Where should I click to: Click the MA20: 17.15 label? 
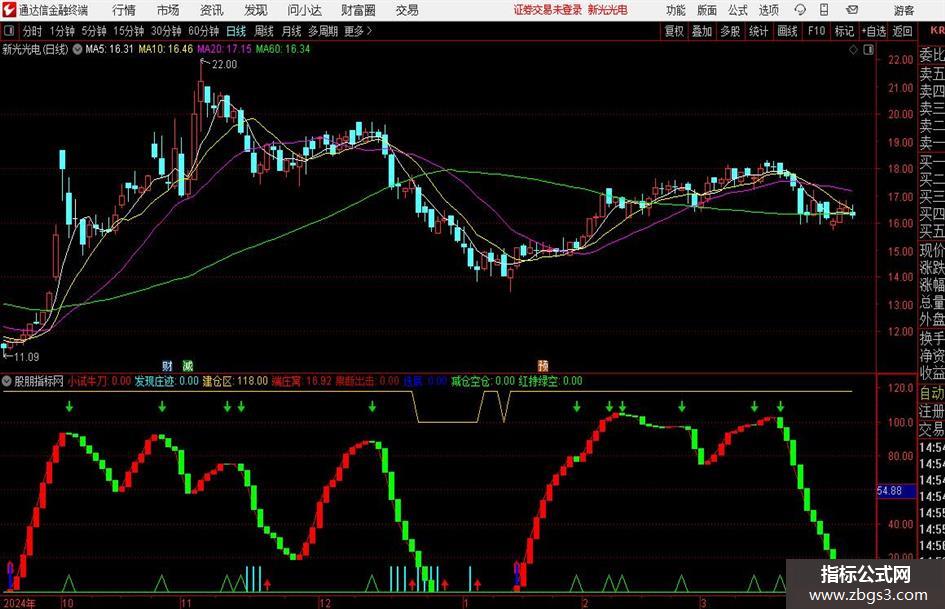[224, 49]
